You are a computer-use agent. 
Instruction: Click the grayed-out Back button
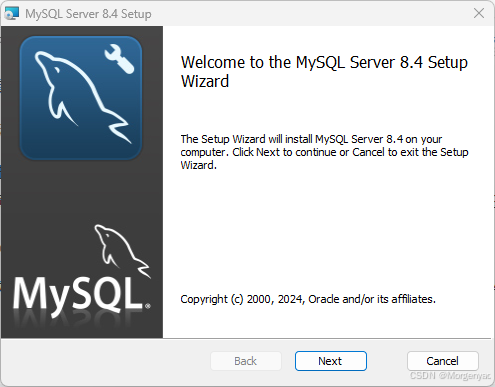pyautogui.click(x=246, y=361)
